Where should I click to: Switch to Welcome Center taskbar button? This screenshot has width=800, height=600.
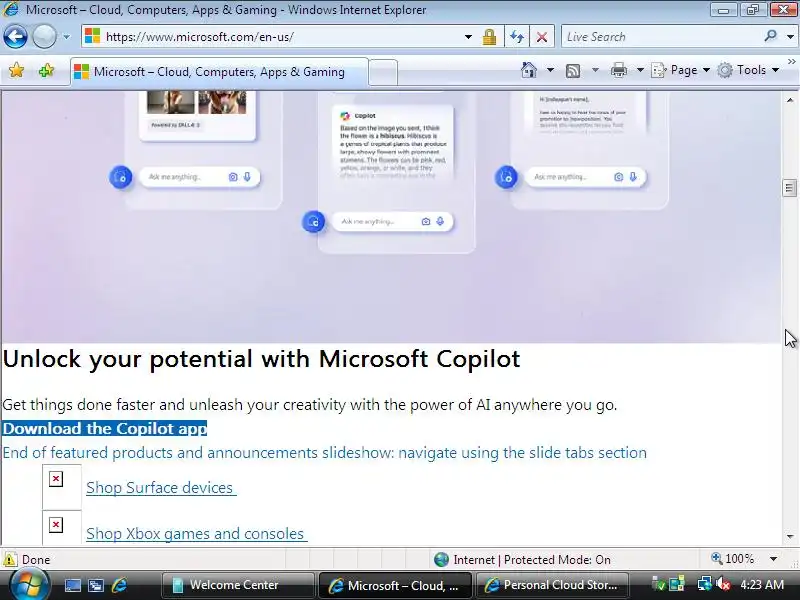point(238,585)
